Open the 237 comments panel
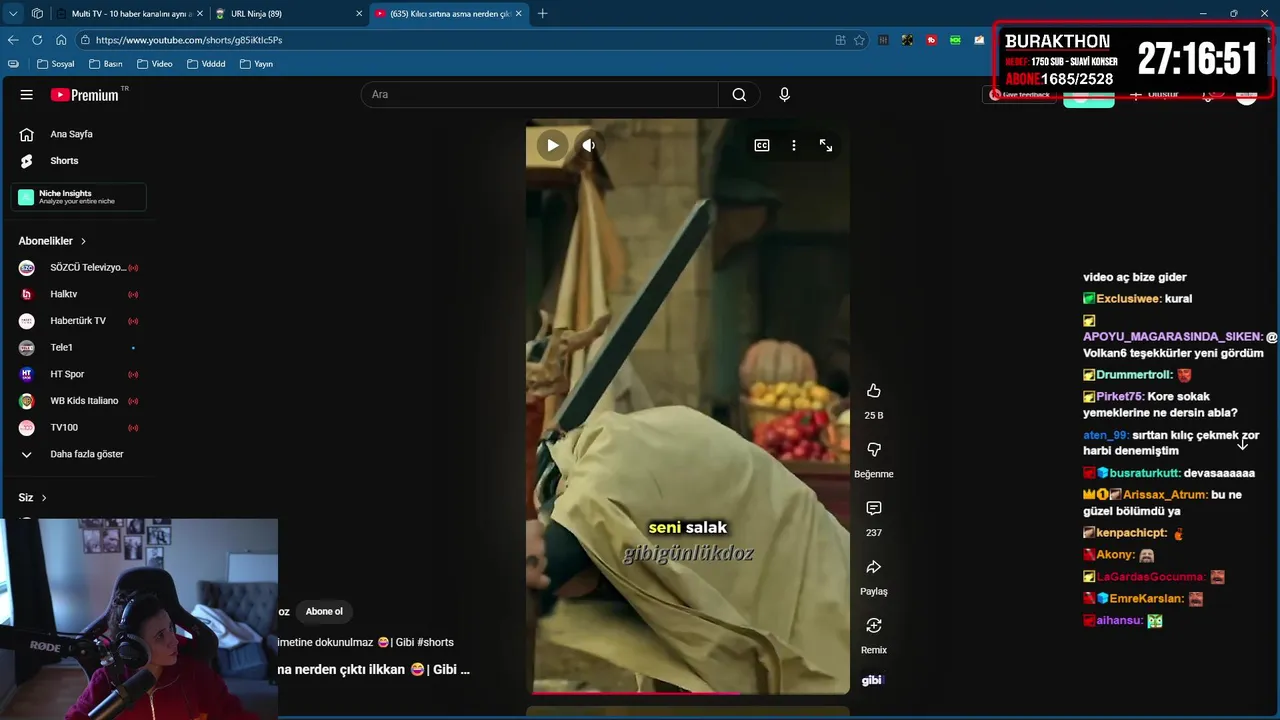Viewport: 1280px width, 720px height. (x=874, y=508)
